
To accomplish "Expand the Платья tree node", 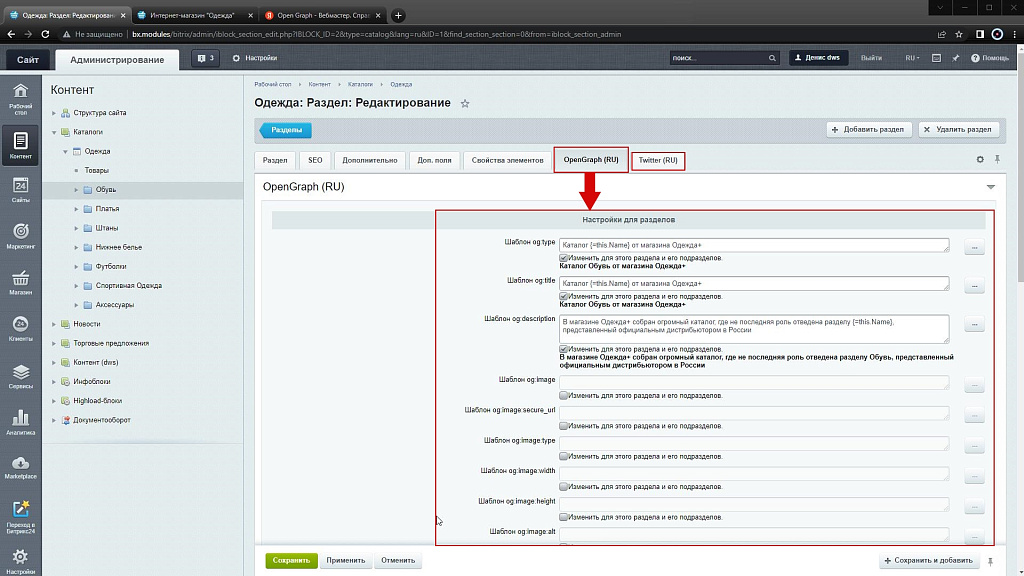I will point(75,209).
